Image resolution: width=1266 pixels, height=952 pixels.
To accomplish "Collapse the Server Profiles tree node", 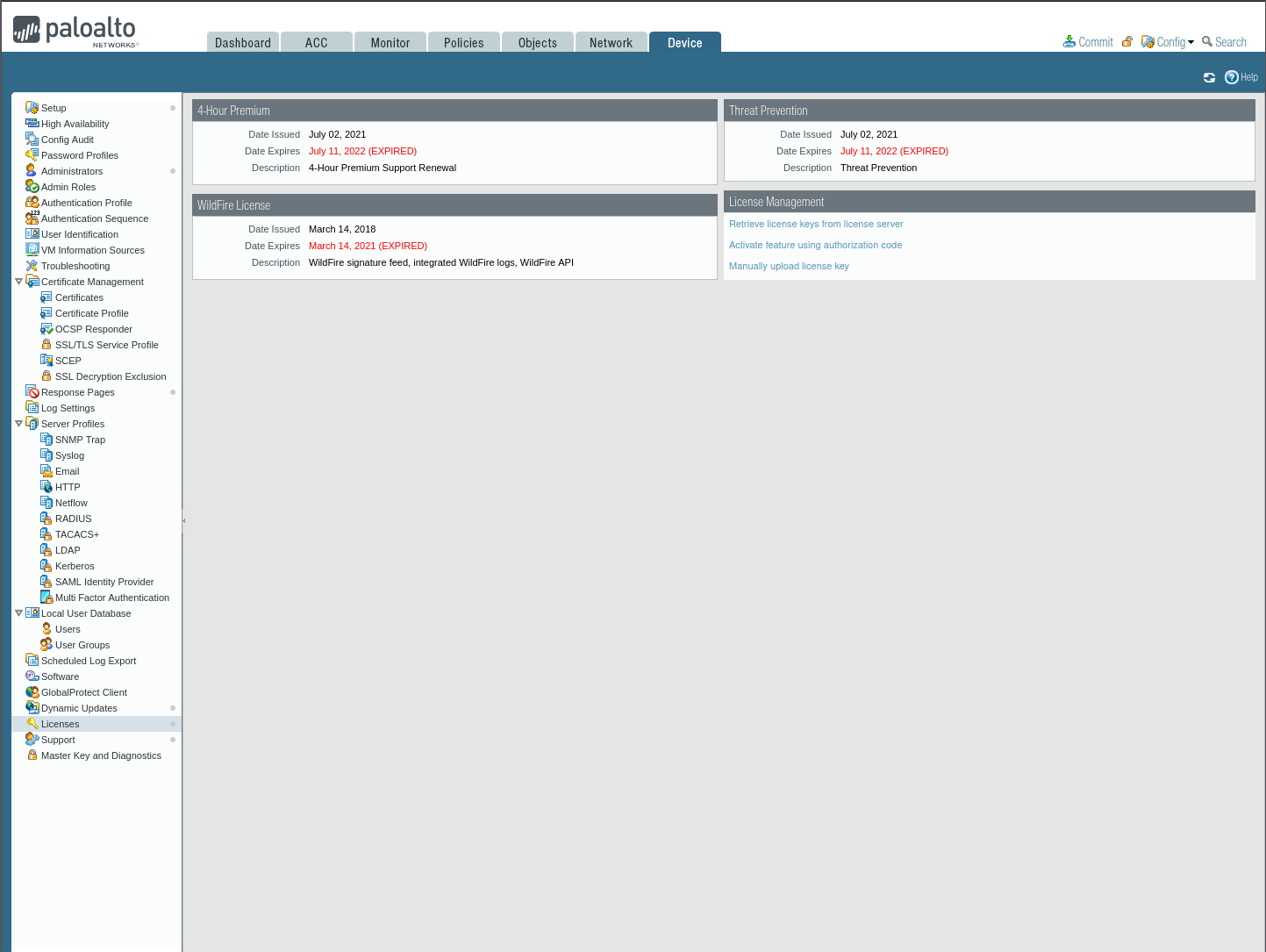I will click(x=18, y=424).
